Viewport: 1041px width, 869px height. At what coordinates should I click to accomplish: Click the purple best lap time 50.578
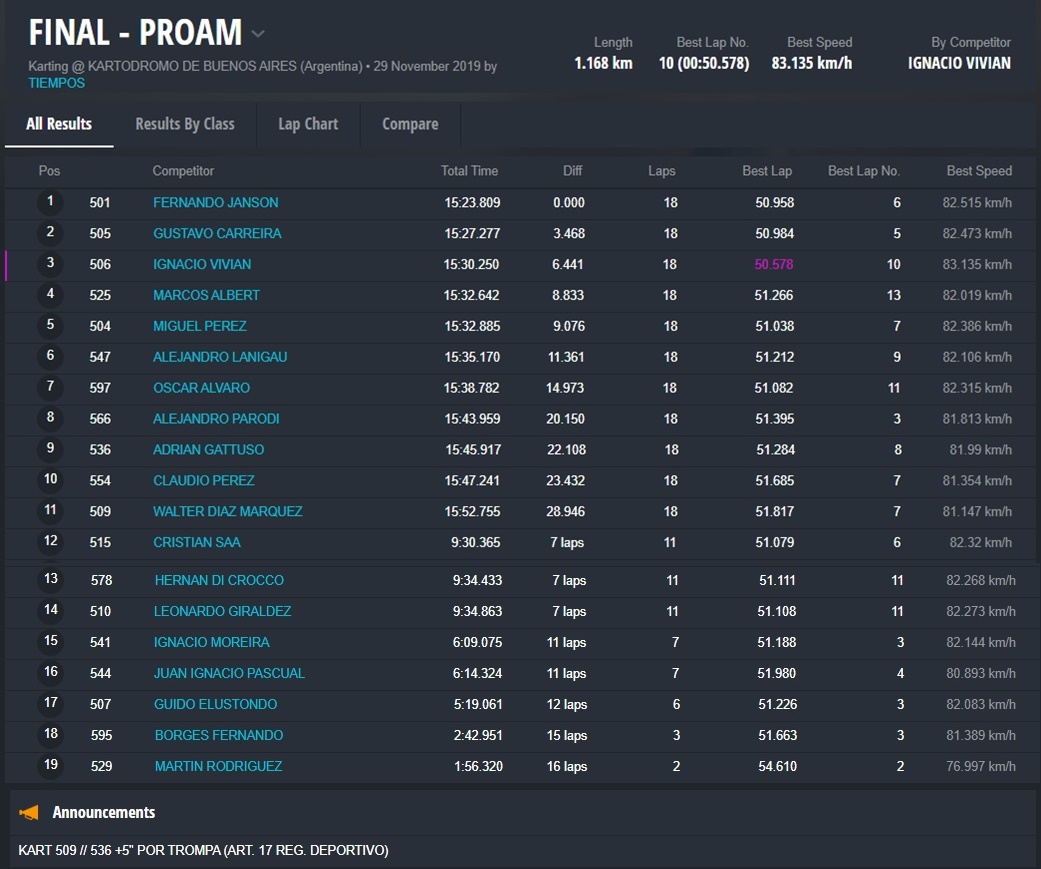coord(774,265)
